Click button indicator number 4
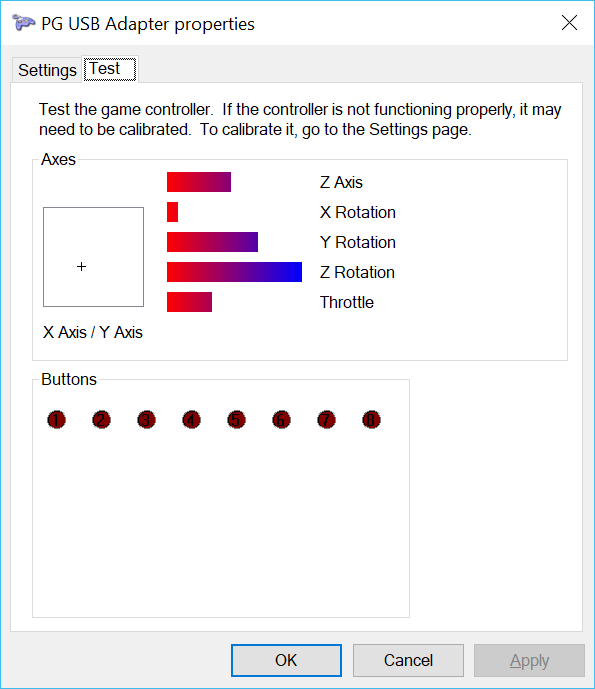This screenshot has width=595, height=689. 191,420
